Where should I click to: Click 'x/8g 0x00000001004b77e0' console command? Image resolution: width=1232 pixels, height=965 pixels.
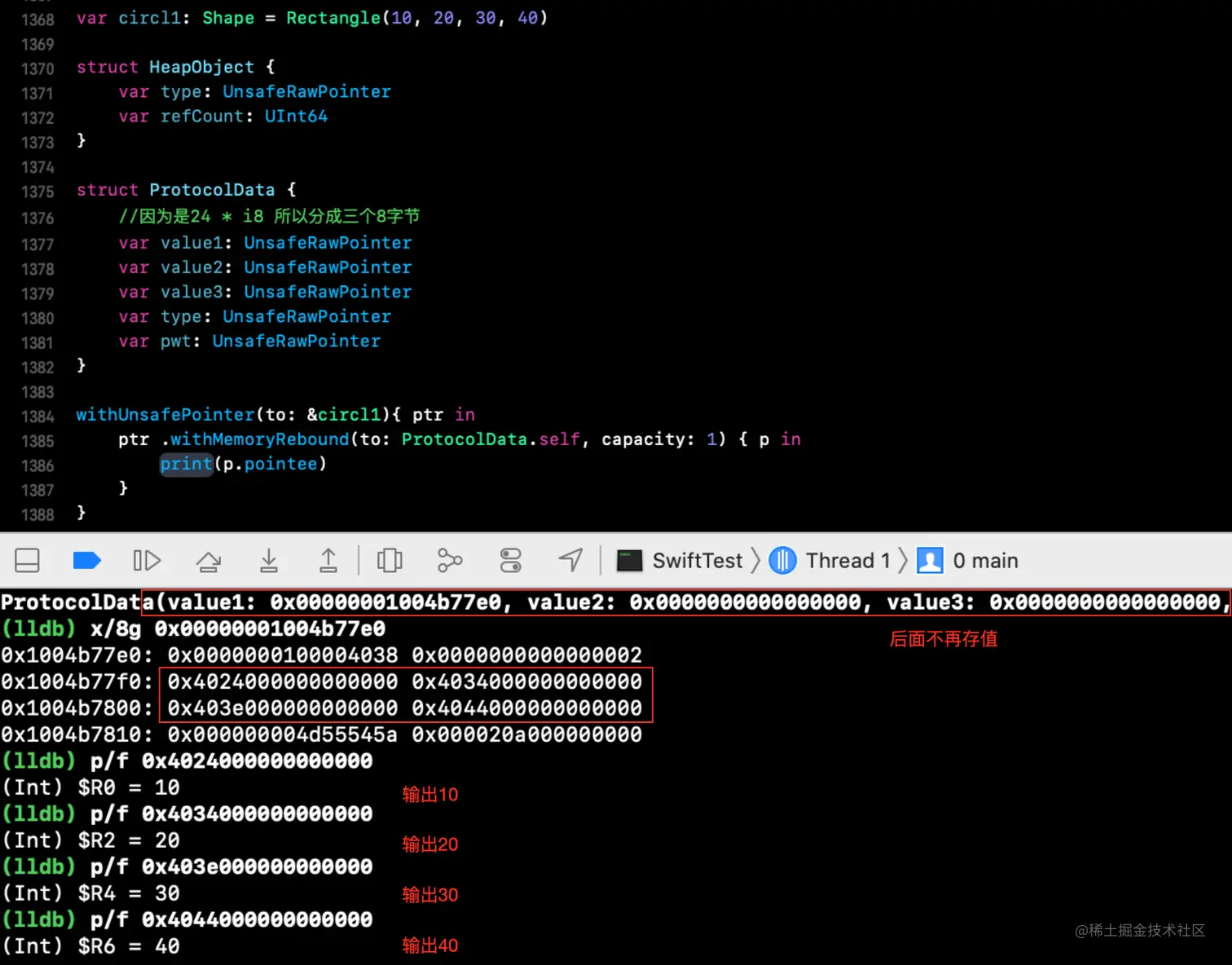(x=238, y=628)
